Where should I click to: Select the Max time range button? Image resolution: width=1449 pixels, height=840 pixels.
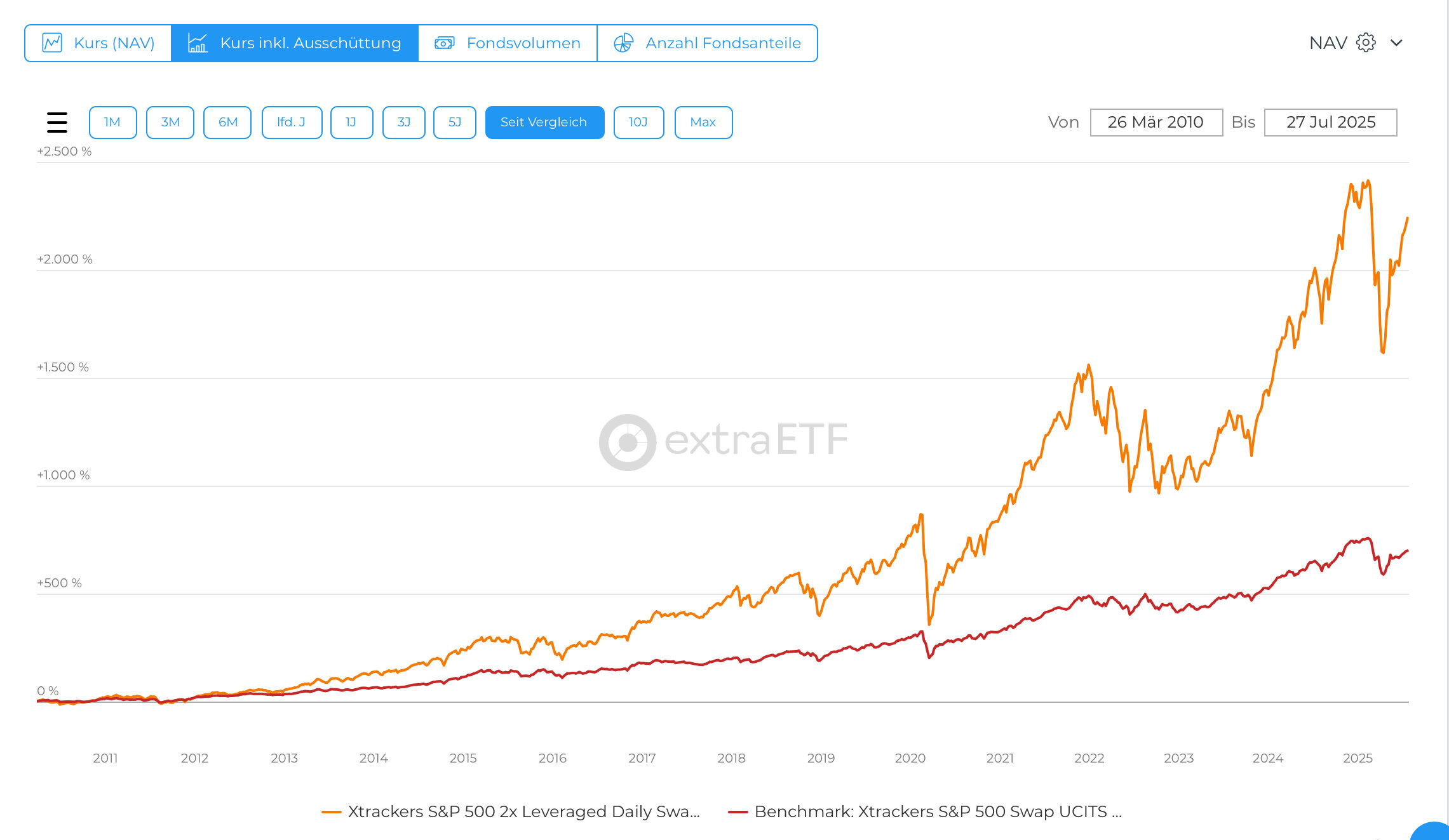[703, 123]
